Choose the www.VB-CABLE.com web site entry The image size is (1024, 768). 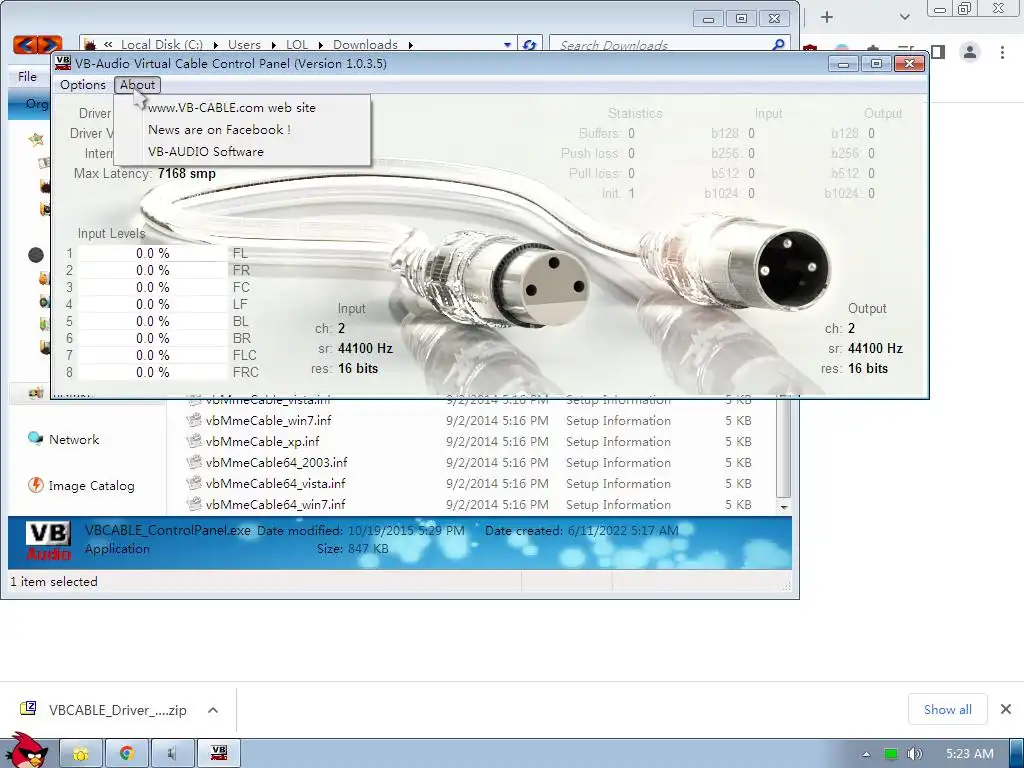pos(232,108)
